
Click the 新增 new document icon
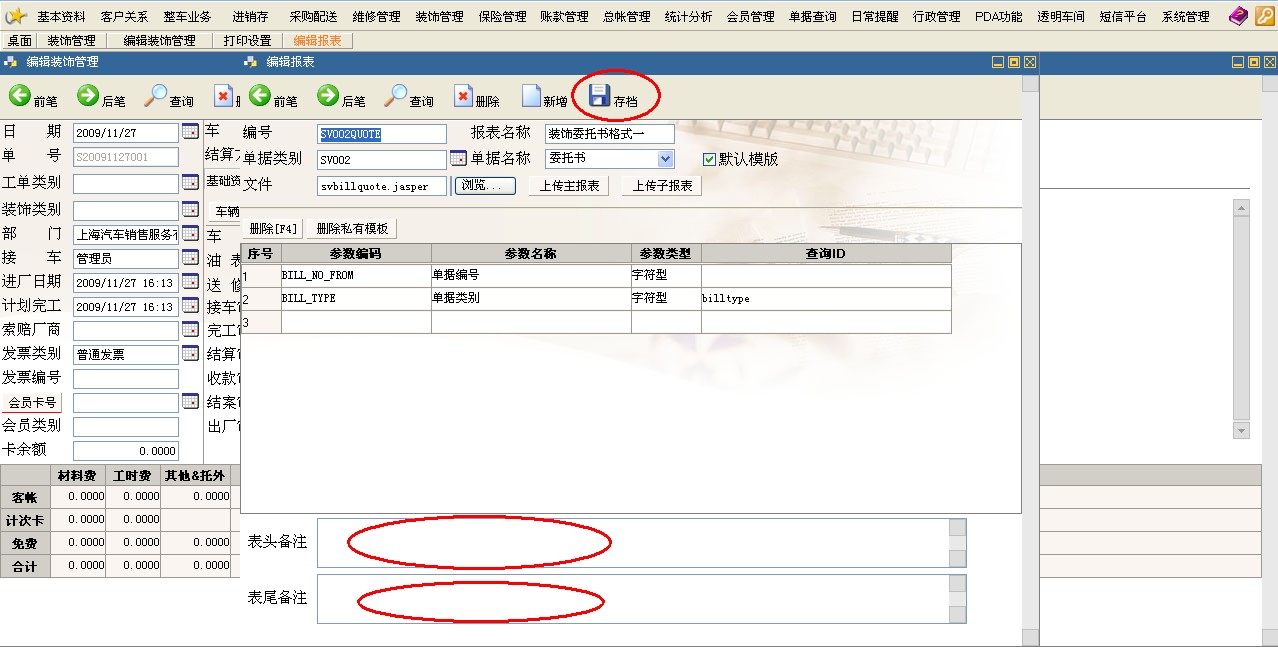tap(531, 96)
